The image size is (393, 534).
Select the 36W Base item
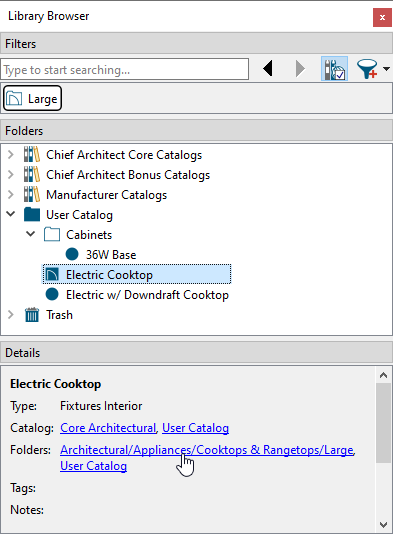(111, 255)
